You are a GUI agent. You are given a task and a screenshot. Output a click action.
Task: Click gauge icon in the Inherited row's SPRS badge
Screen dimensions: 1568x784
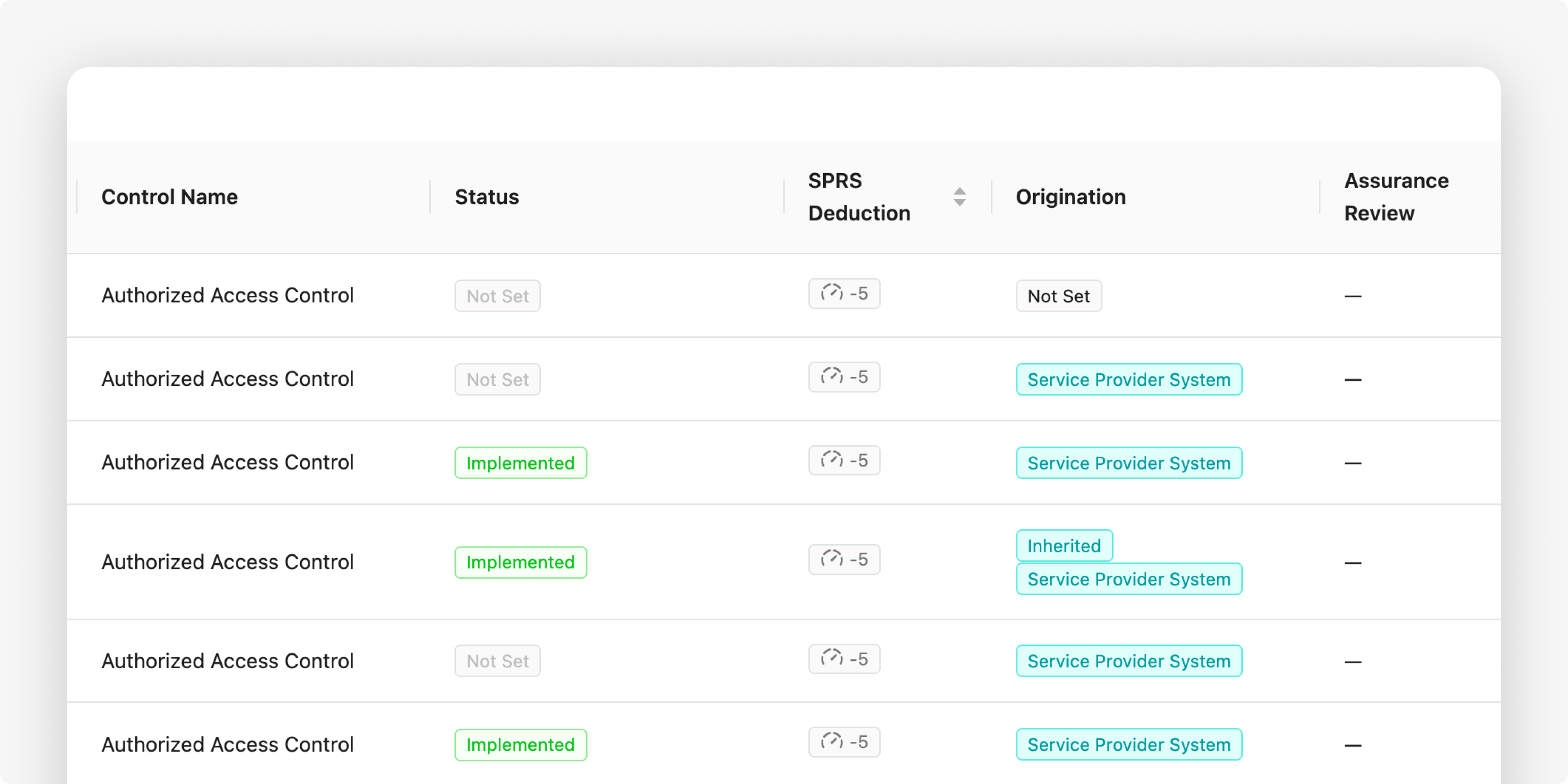[832, 559]
